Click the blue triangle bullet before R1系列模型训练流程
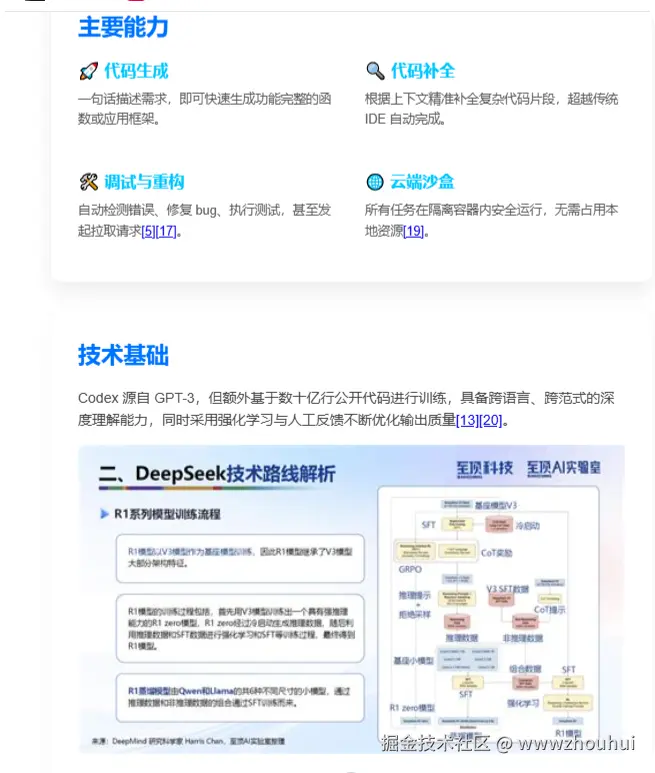 point(104,514)
